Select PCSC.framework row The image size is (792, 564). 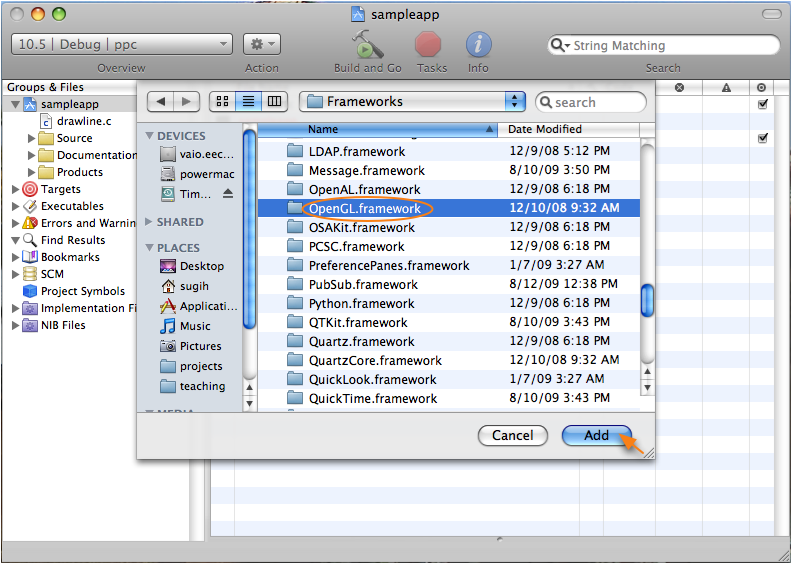[x=449, y=246]
